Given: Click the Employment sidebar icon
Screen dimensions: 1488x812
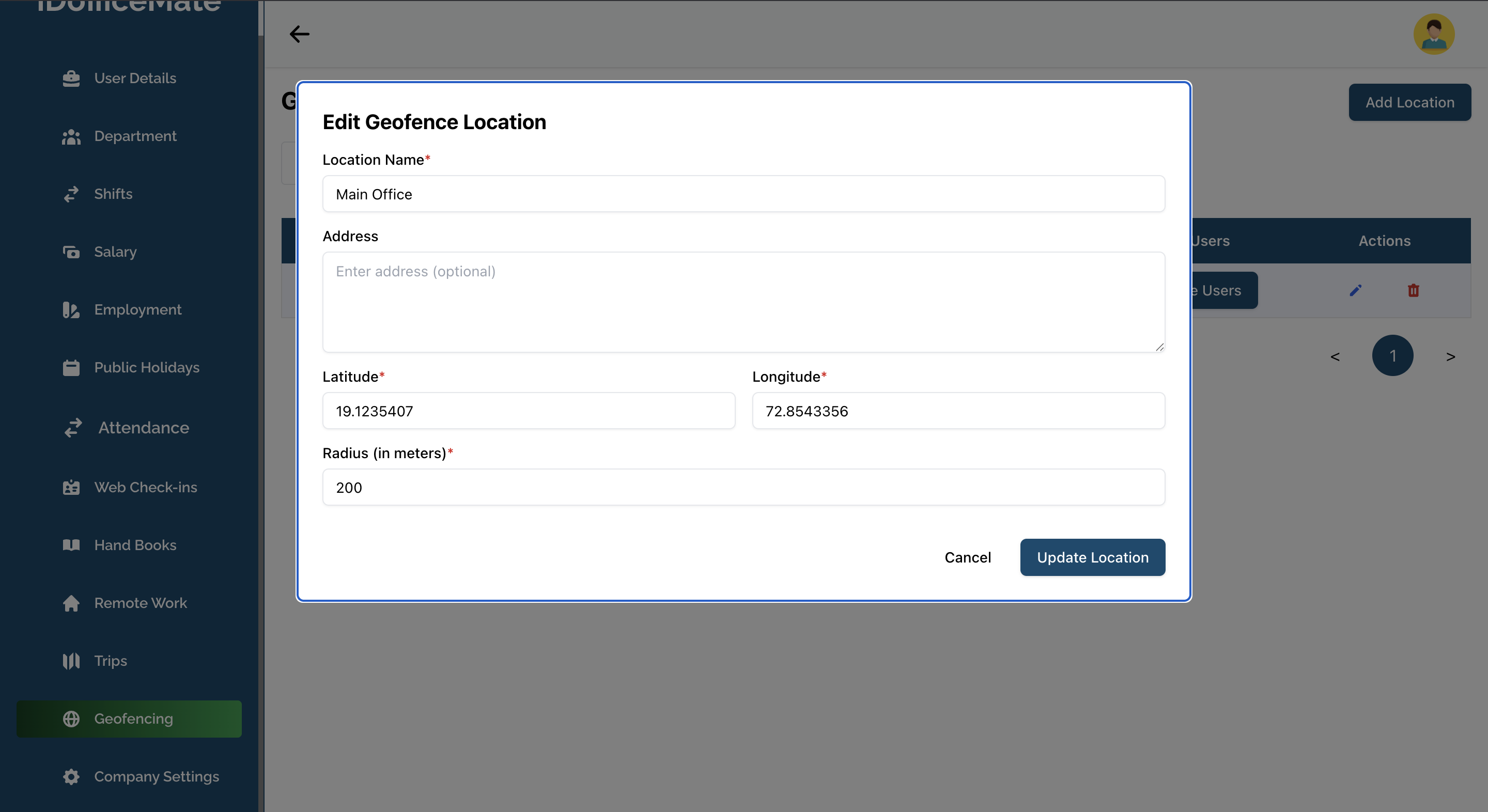Looking at the screenshot, I should (71, 309).
